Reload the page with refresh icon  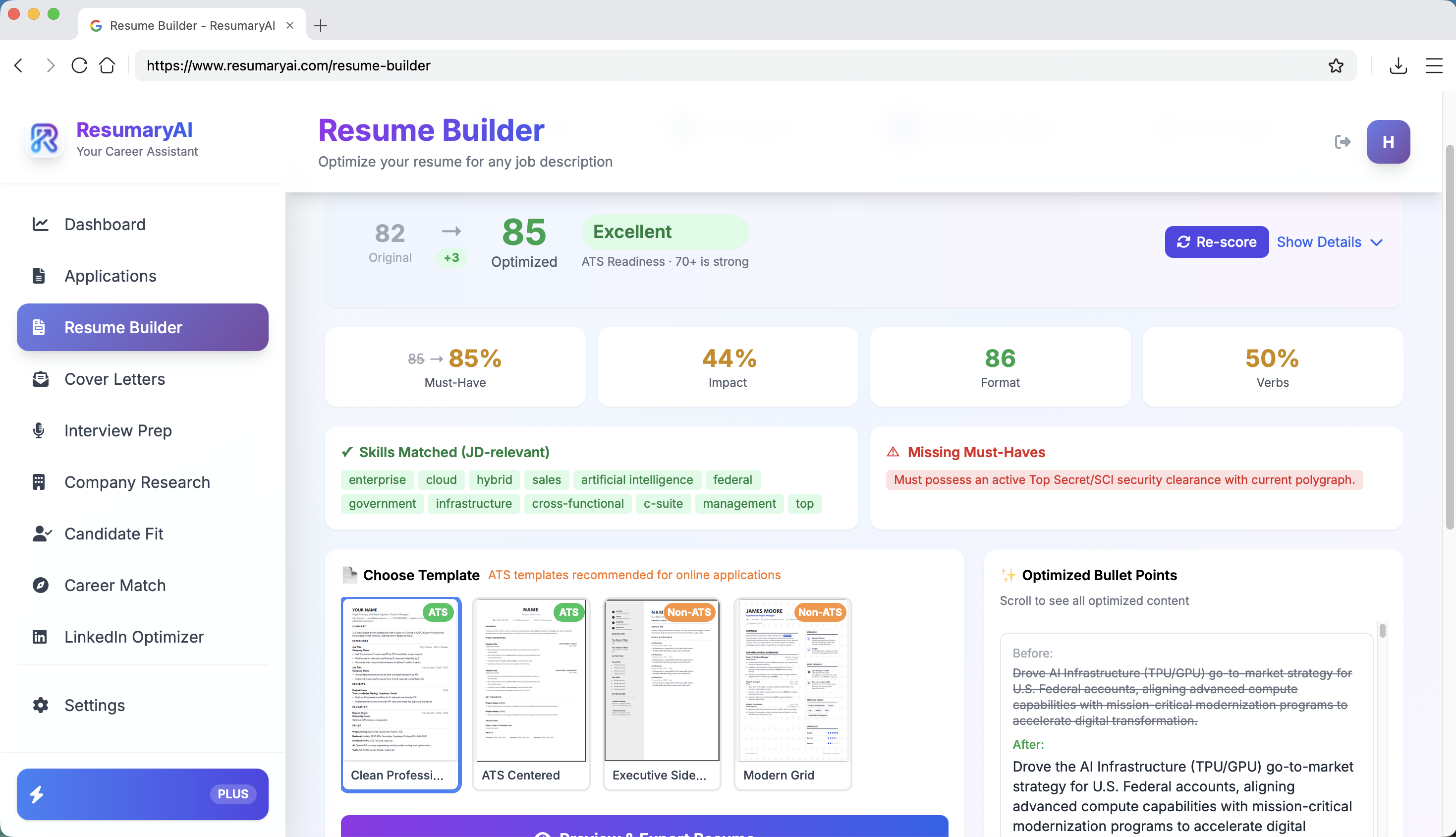pyautogui.click(x=79, y=65)
